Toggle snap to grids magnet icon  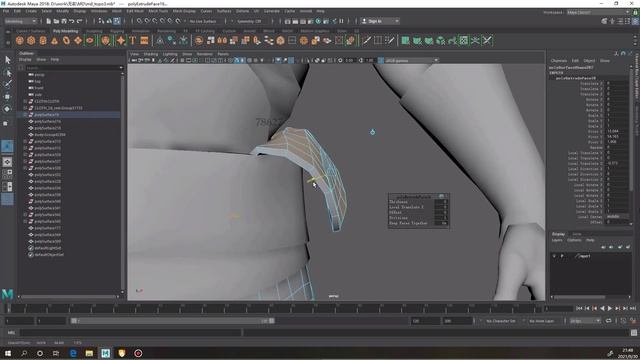(140, 21)
